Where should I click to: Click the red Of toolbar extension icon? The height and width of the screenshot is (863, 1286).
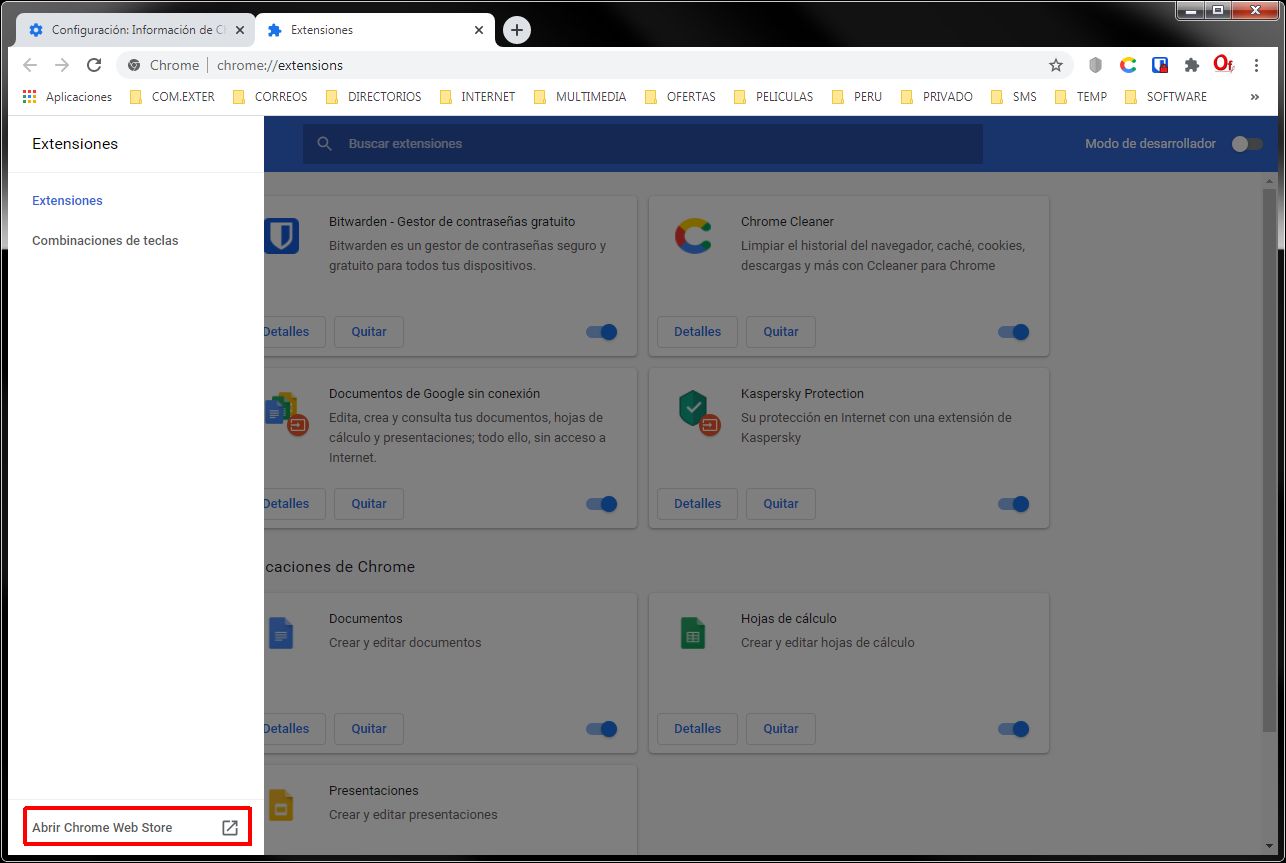point(1223,64)
